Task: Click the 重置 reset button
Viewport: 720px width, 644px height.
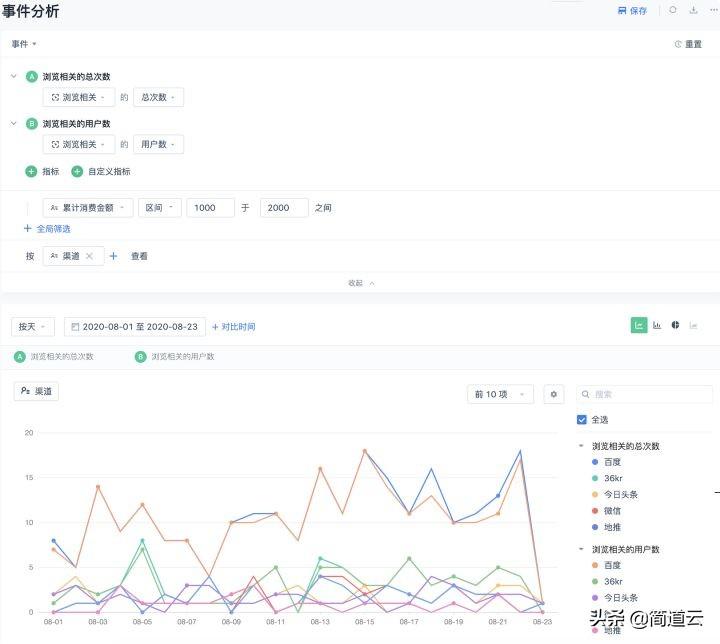Action: 688,44
